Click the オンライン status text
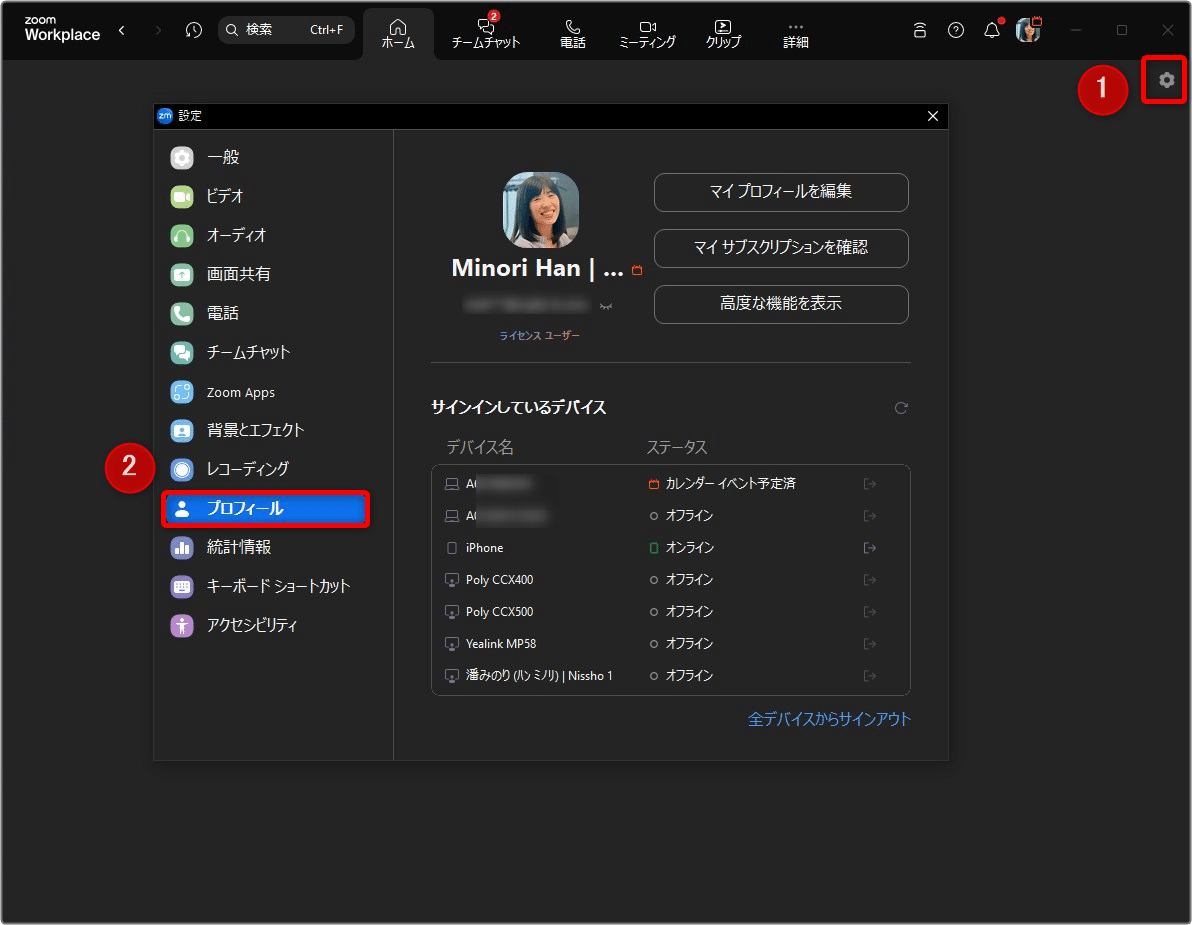Image resolution: width=1192 pixels, height=925 pixels. point(690,548)
